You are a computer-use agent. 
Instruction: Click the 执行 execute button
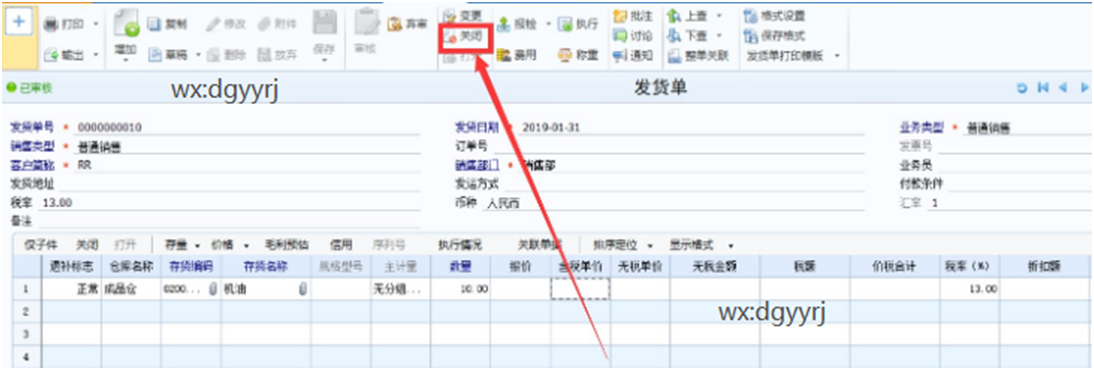click(578, 24)
